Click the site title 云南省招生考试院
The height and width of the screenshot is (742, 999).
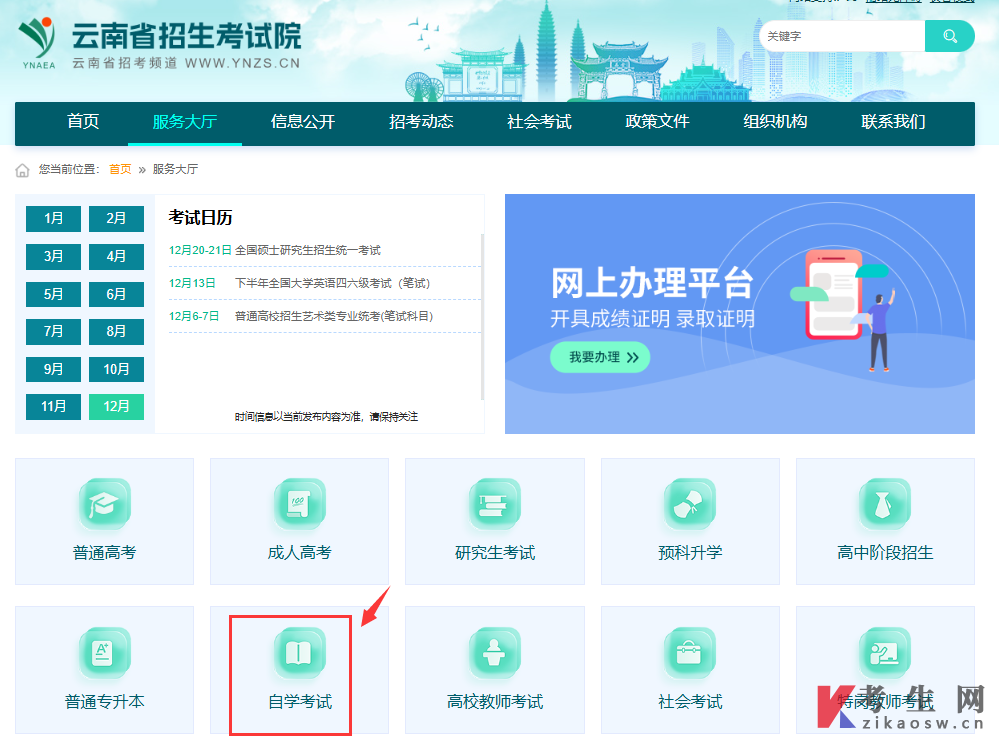pyautogui.click(x=186, y=36)
